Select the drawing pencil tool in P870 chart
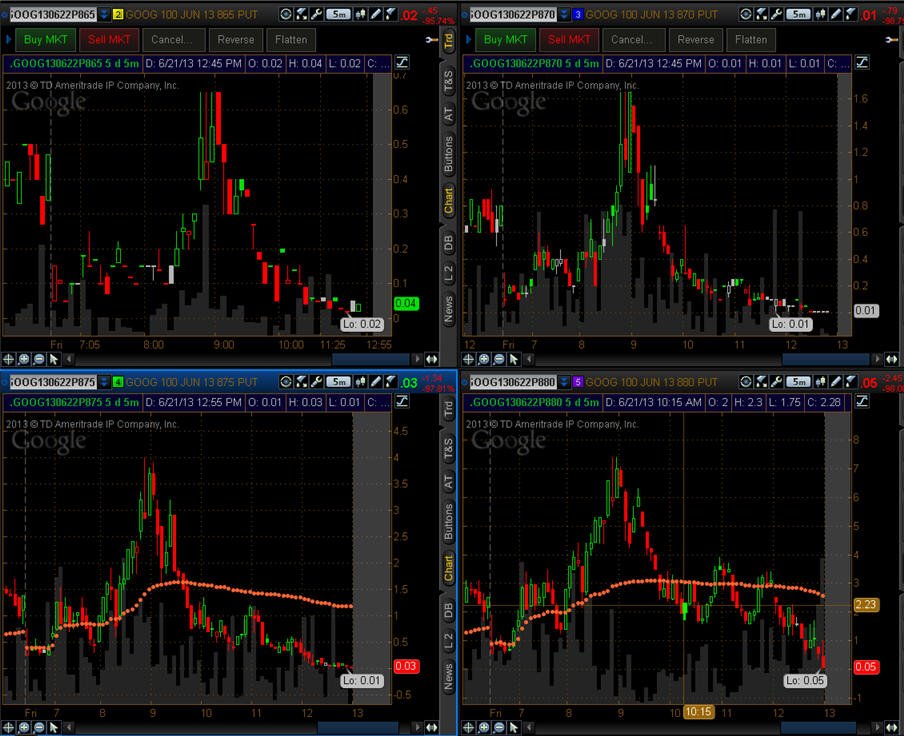 (836, 14)
